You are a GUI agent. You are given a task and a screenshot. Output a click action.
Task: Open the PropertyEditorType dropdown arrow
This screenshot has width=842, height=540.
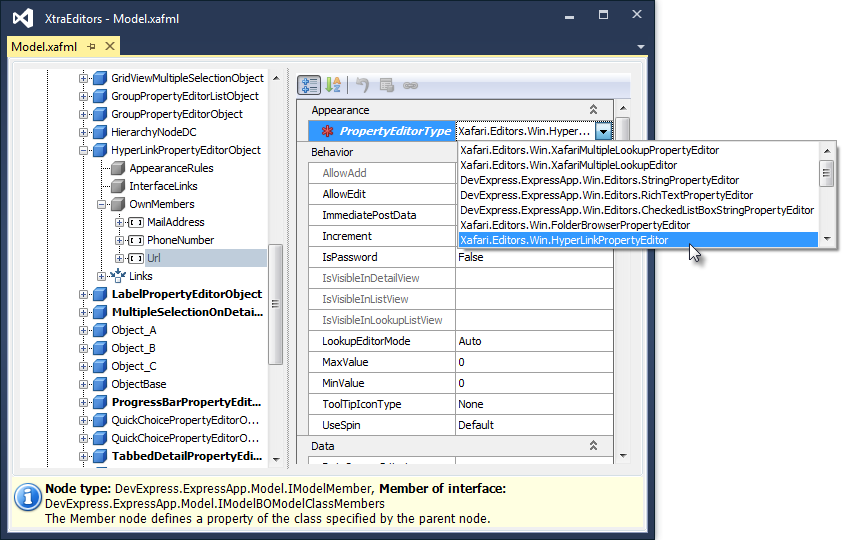[604, 131]
